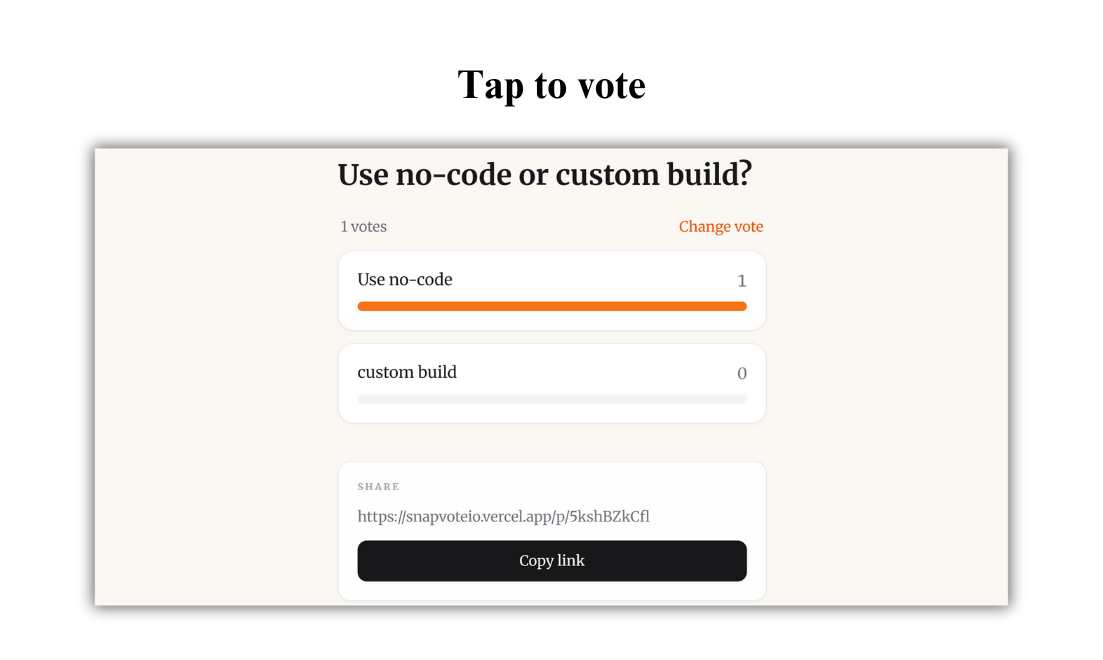
Task: Click the Use no-code progress bar
Action: 552,306
